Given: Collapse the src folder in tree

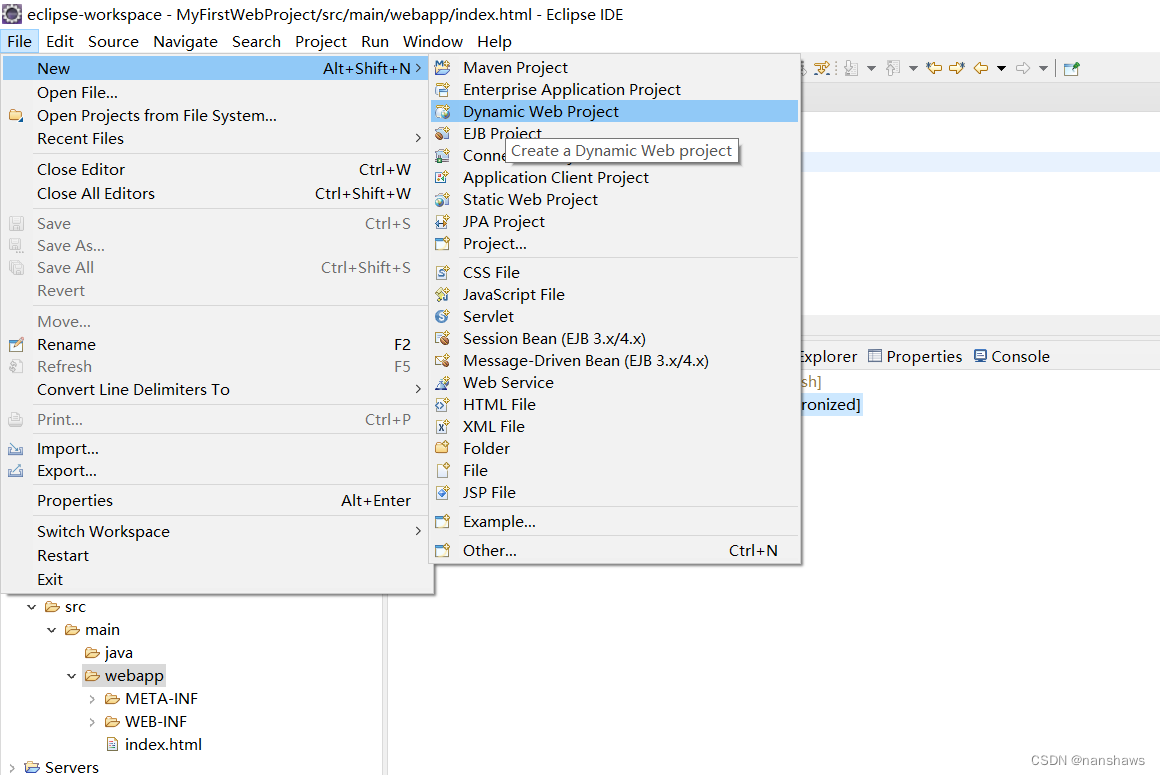Looking at the screenshot, I should click(x=31, y=607).
